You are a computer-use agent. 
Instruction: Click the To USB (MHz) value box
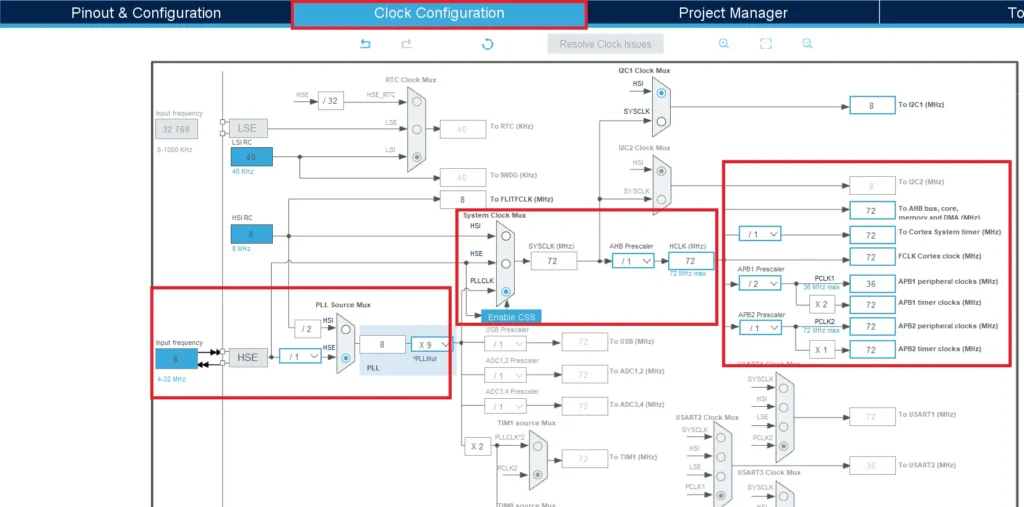[584, 342]
